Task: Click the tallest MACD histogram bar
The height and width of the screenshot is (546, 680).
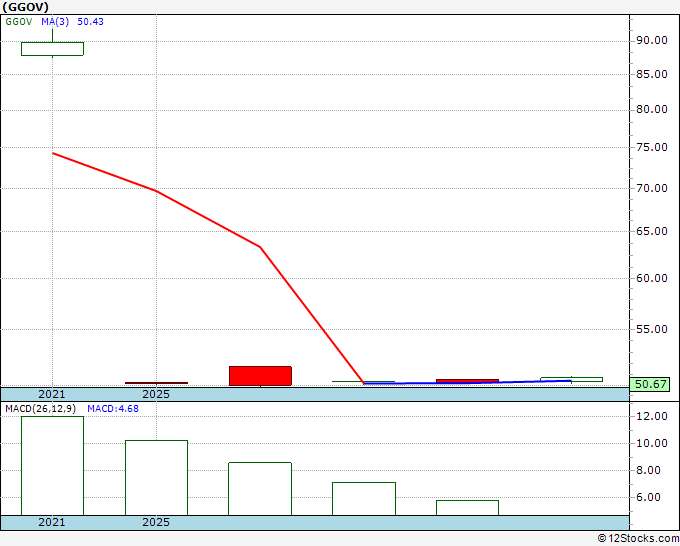Action: pos(52,466)
